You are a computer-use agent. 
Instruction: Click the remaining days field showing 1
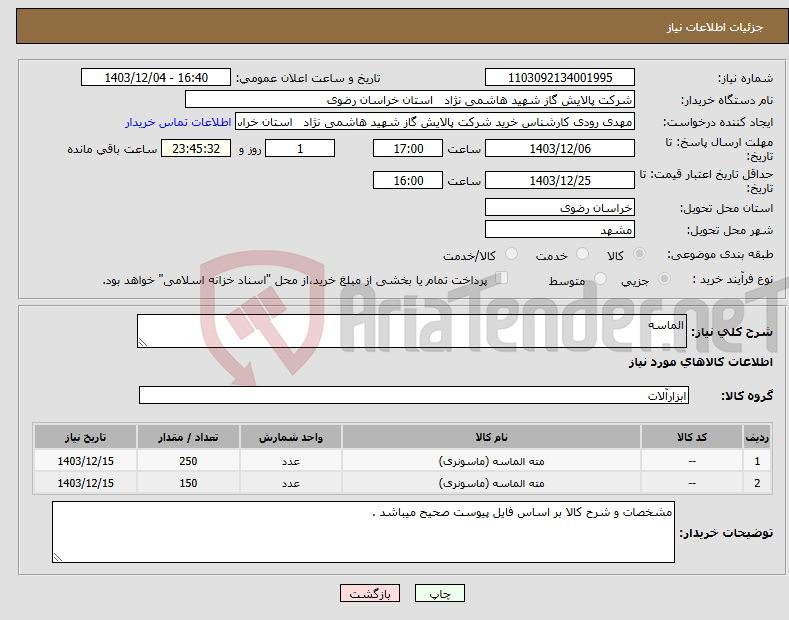click(300, 148)
